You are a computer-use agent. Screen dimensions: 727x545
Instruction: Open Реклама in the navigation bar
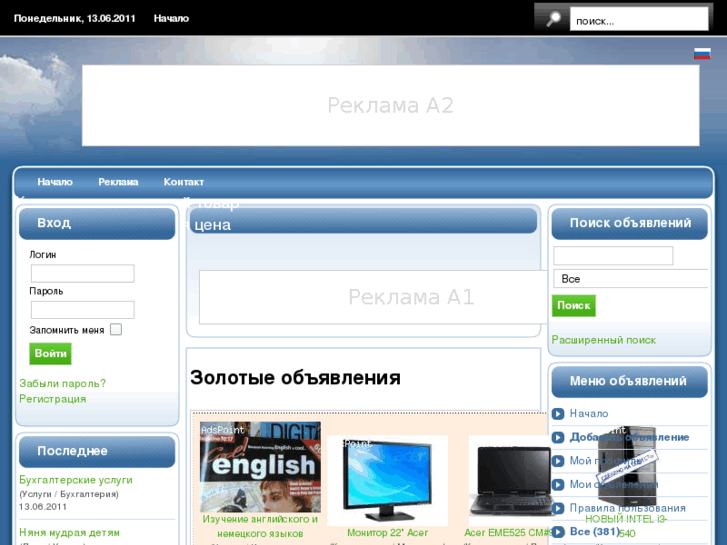(118, 182)
